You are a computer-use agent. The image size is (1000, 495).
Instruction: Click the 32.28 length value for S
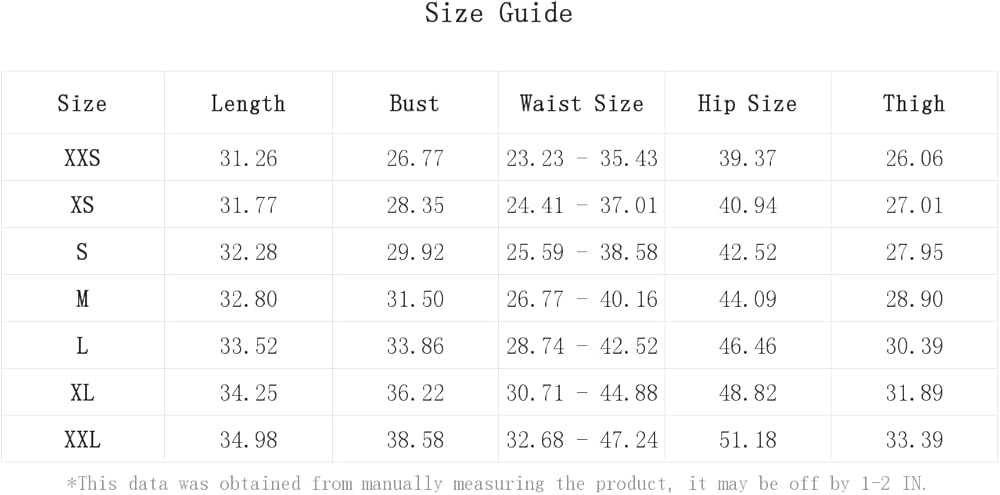tap(248, 252)
